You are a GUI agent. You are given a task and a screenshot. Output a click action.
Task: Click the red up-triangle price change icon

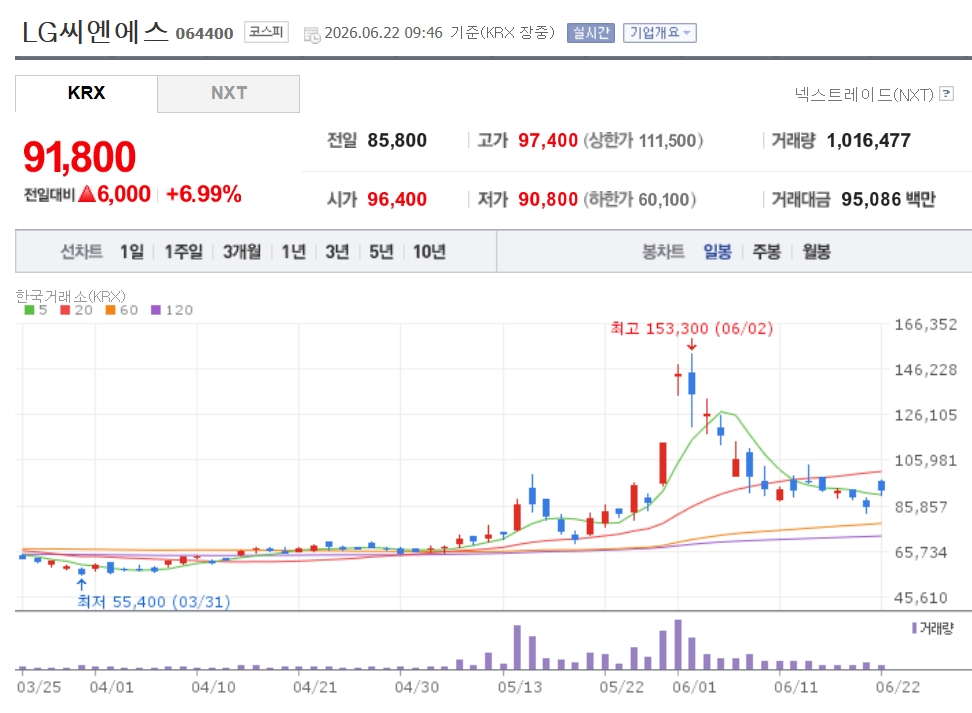click(87, 193)
